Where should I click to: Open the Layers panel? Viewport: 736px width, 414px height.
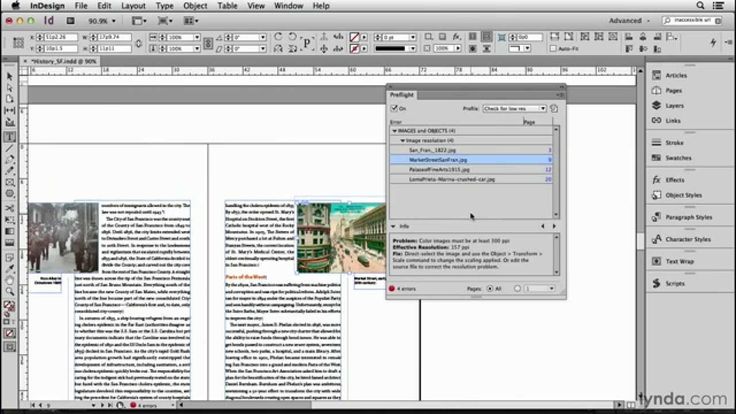pyautogui.click(x=675, y=105)
